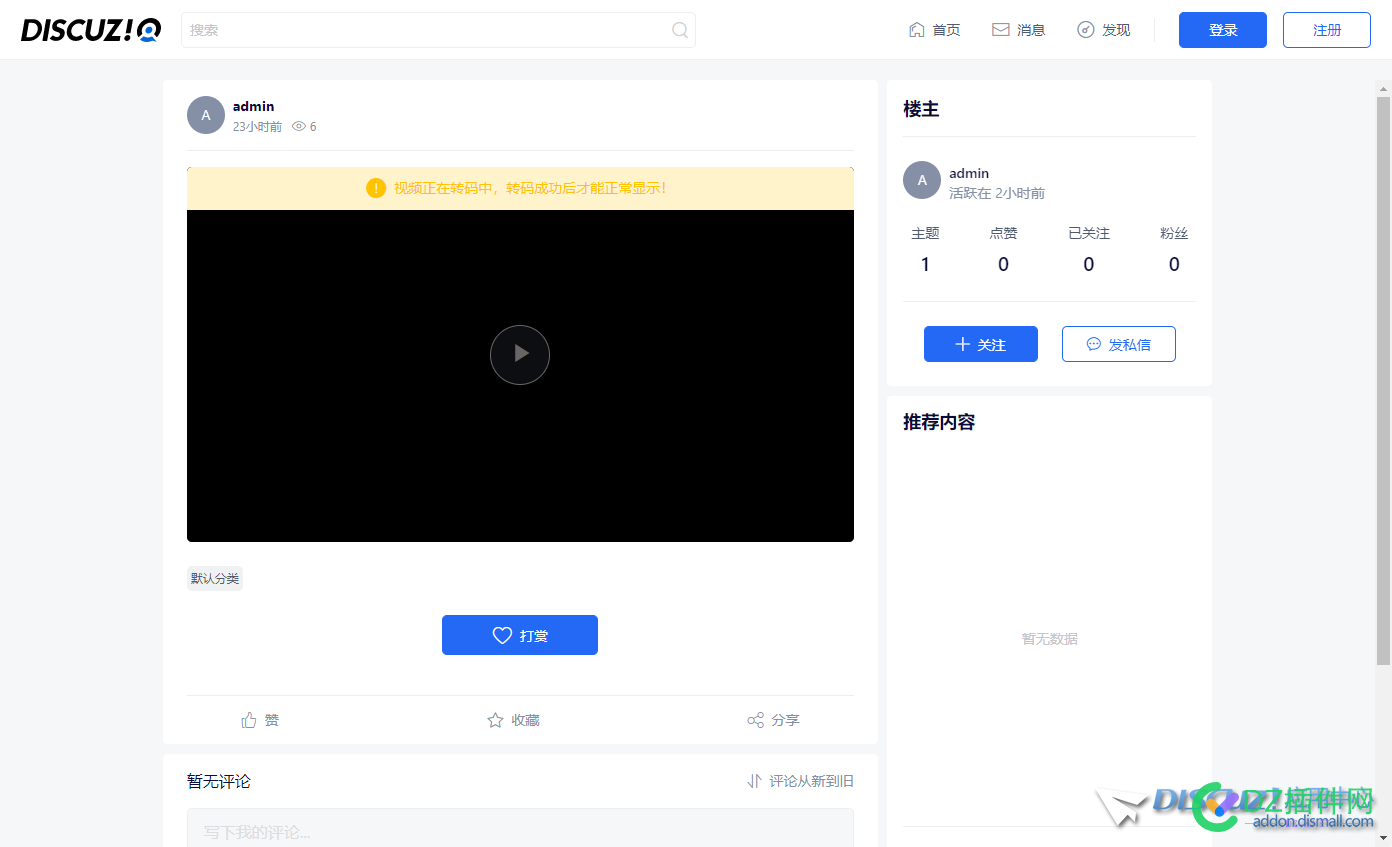Click the star 收藏 icon to favorite
Screen dimensions: 1392x847
[x=494, y=719]
